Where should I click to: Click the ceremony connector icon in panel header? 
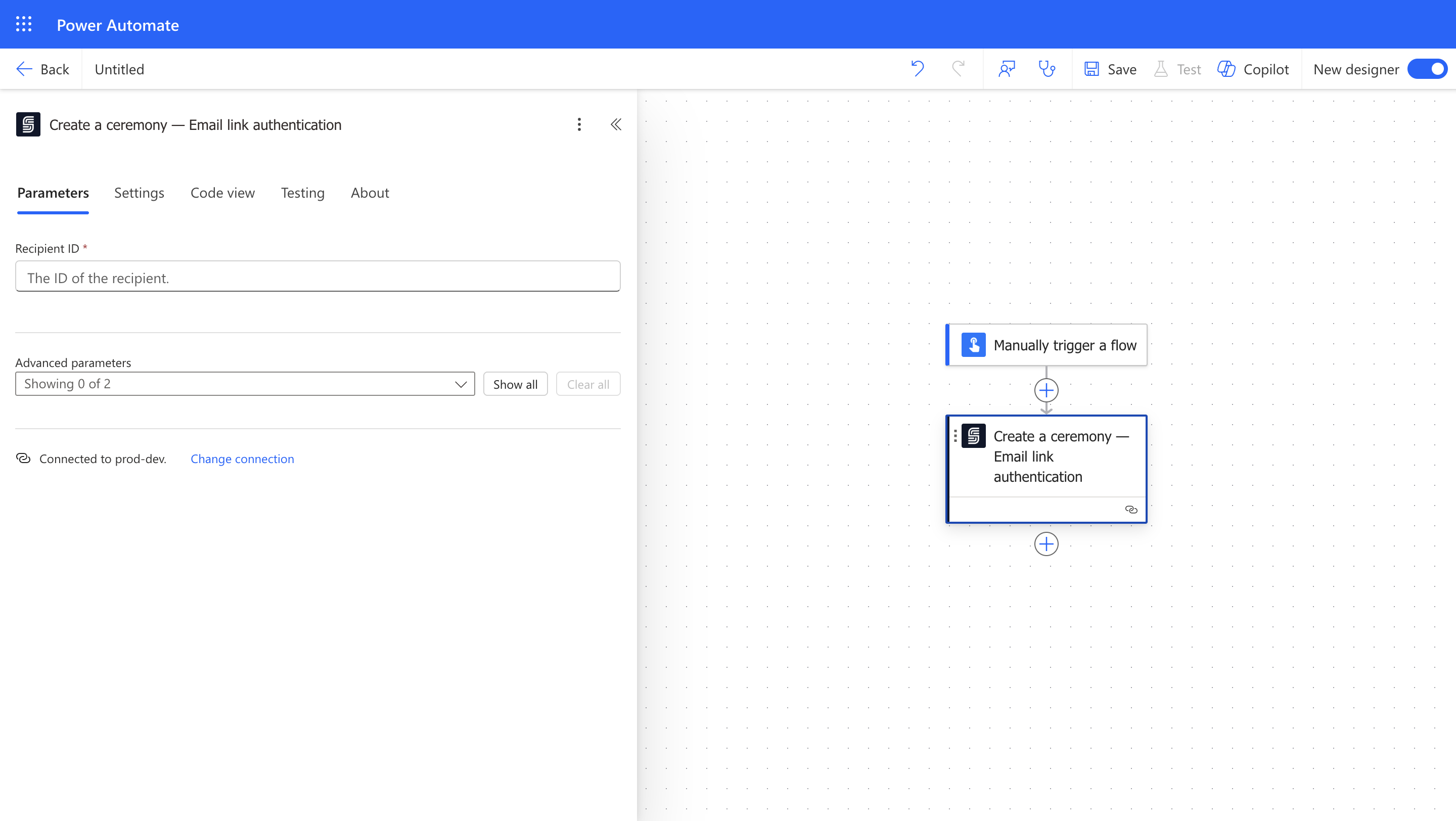click(x=28, y=124)
